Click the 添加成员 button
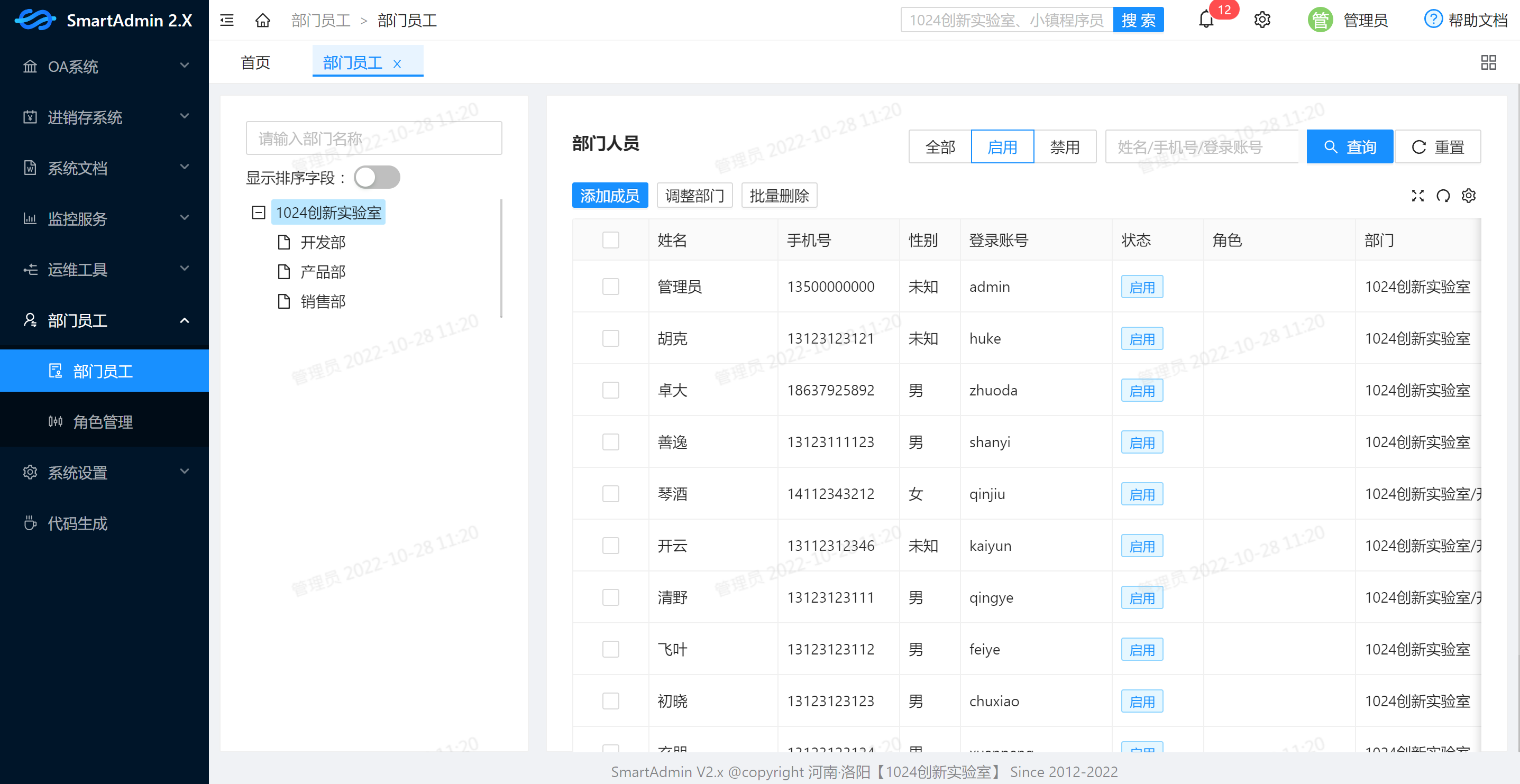Viewport: 1520px width, 784px height. click(x=610, y=196)
